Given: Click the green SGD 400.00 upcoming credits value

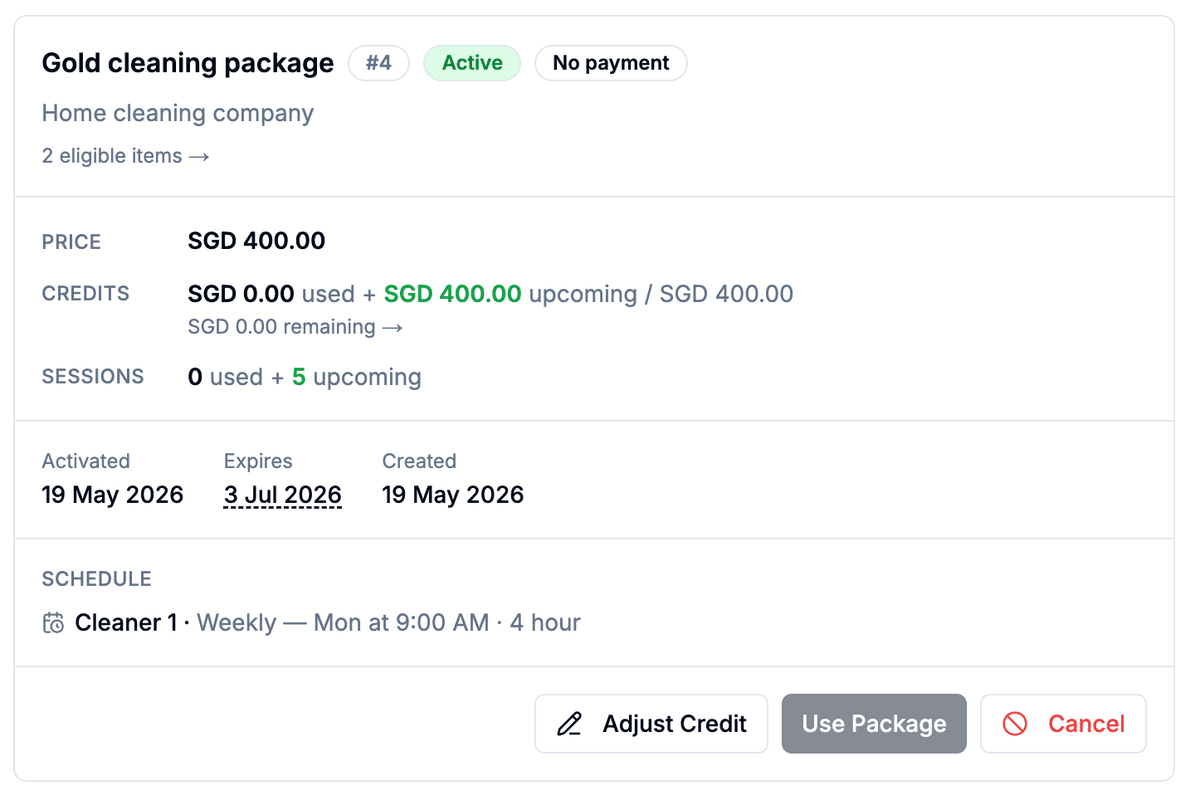Looking at the screenshot, I should (x=453, y=294).
